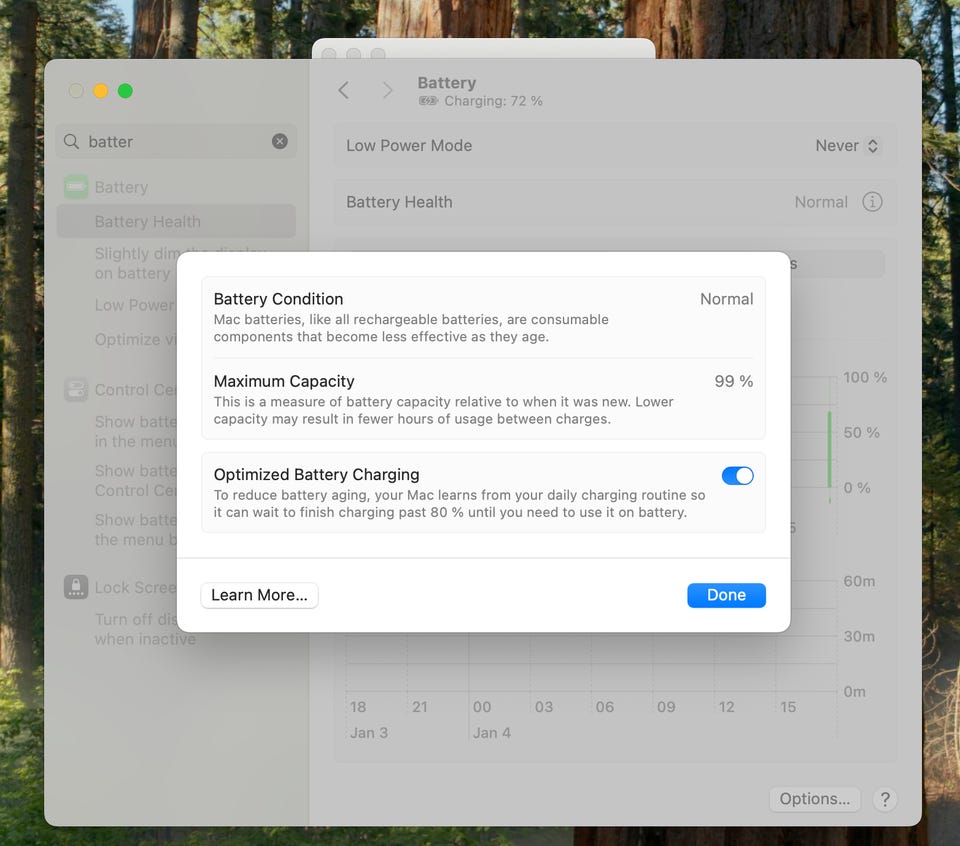Open Learn More about battery health

260,595
